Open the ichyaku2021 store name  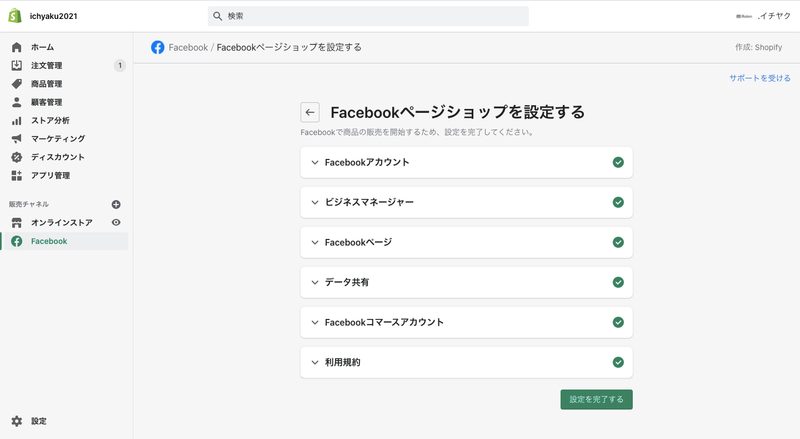pyautogui.click(x=54, y=16)
